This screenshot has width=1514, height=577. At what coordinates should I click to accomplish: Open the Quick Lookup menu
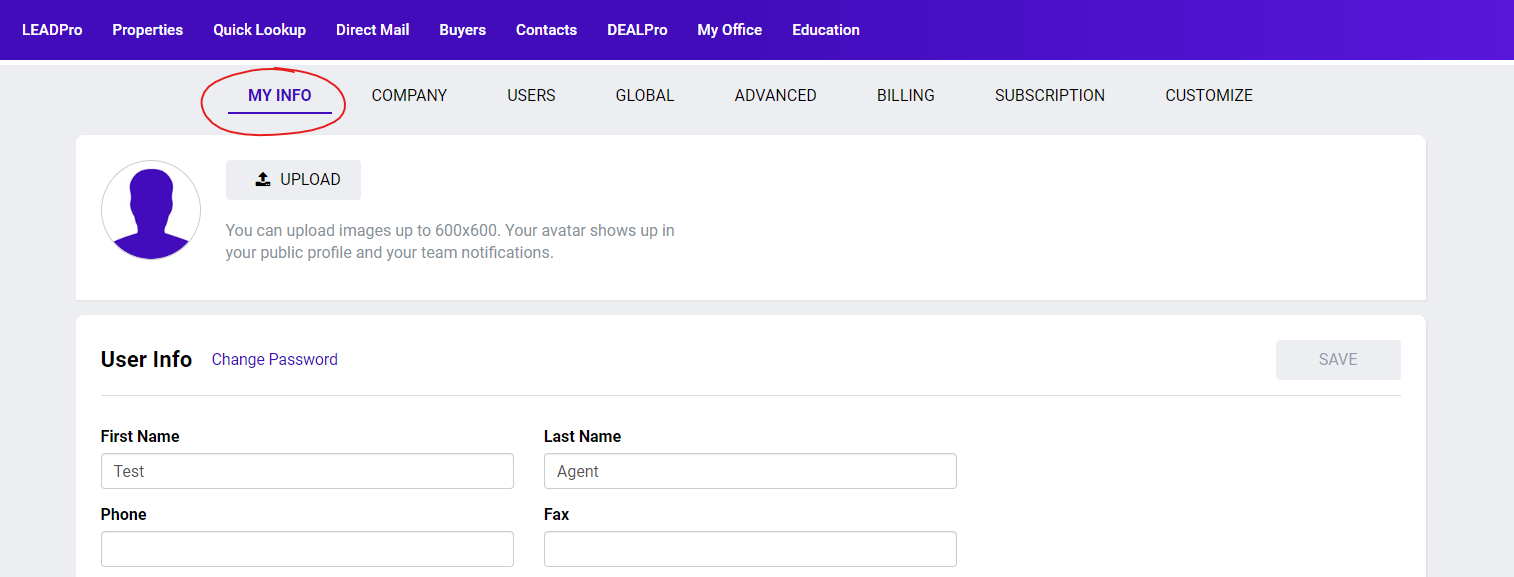coord(259,30)
